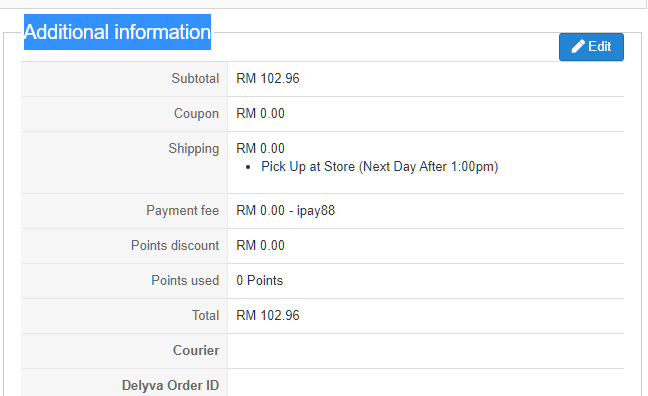Click the Points discount amount RM 0.00
This screenshot has height=396, width=648.
click(260, 246)
